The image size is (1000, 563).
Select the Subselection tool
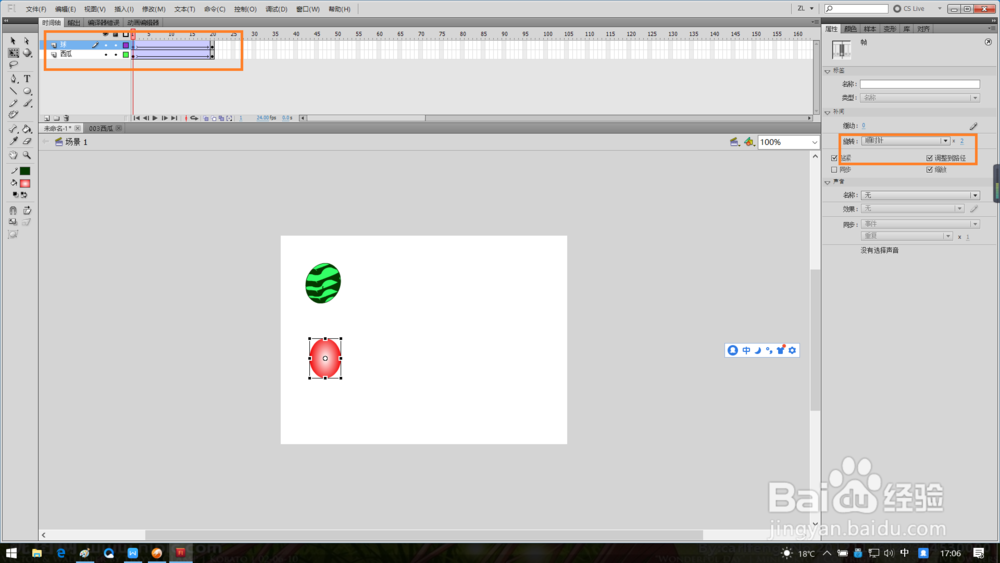27,41
